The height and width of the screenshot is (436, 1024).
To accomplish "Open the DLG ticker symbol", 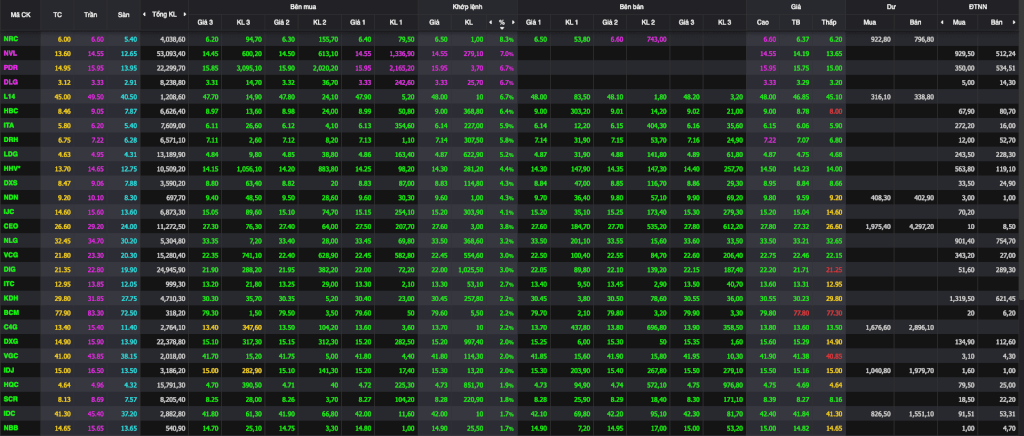I will (10, 82).
